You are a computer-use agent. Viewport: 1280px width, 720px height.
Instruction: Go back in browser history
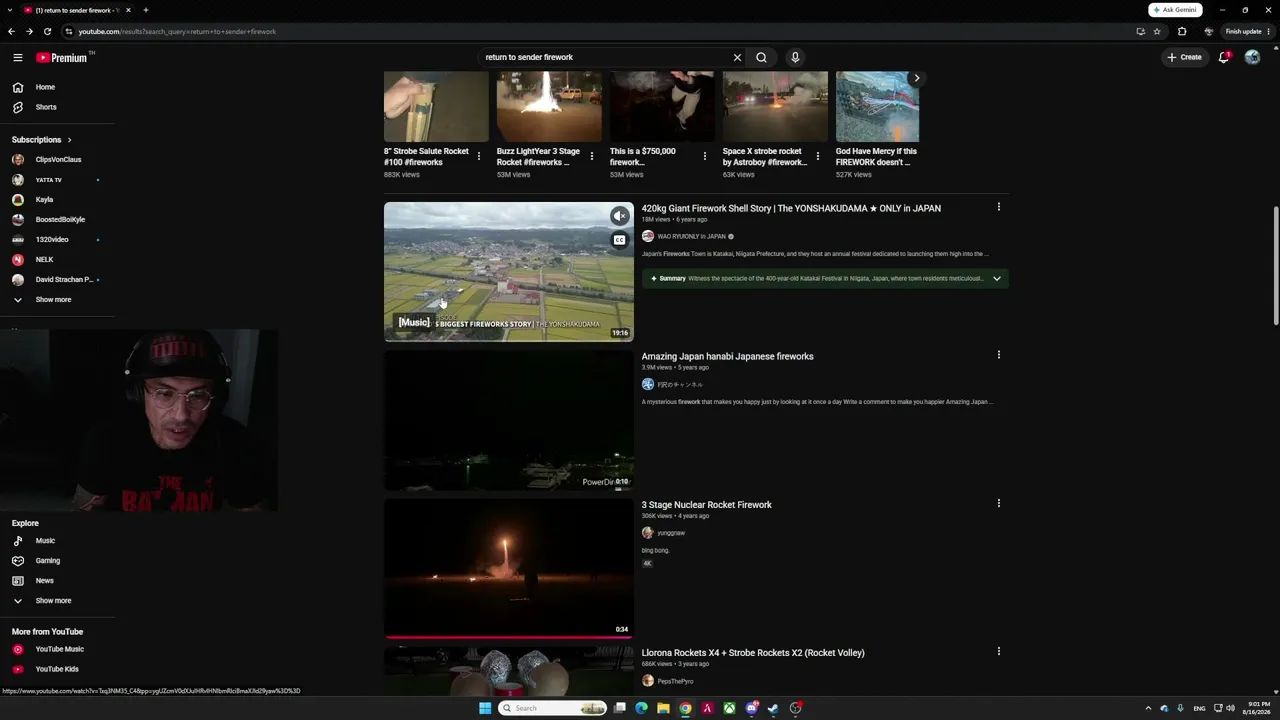pos(11,31)
